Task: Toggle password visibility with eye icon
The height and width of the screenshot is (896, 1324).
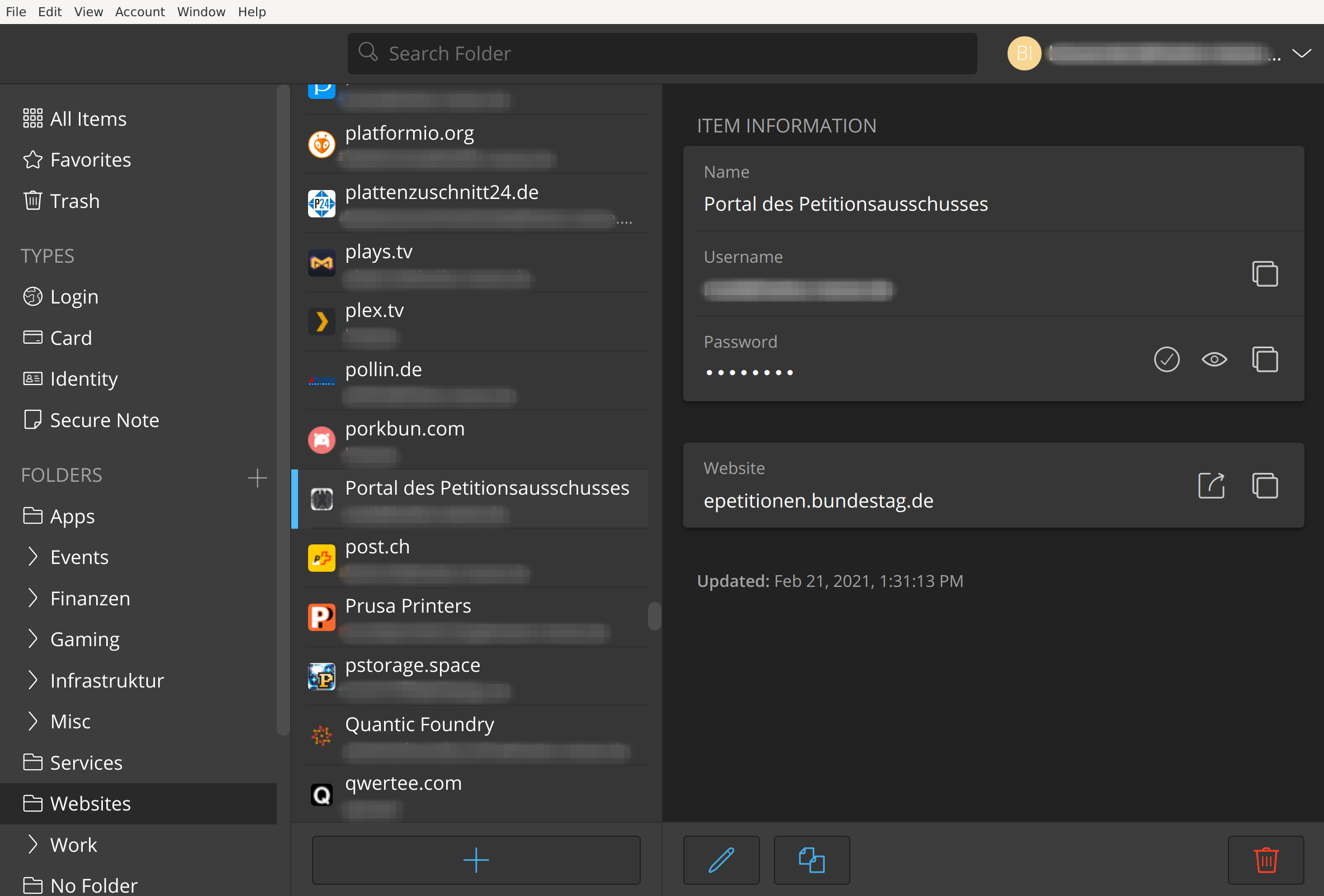Action: (1214, 359)
